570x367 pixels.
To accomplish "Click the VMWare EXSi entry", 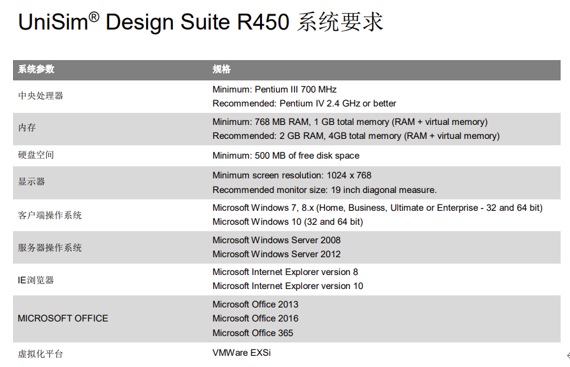I will pos(241,353).
